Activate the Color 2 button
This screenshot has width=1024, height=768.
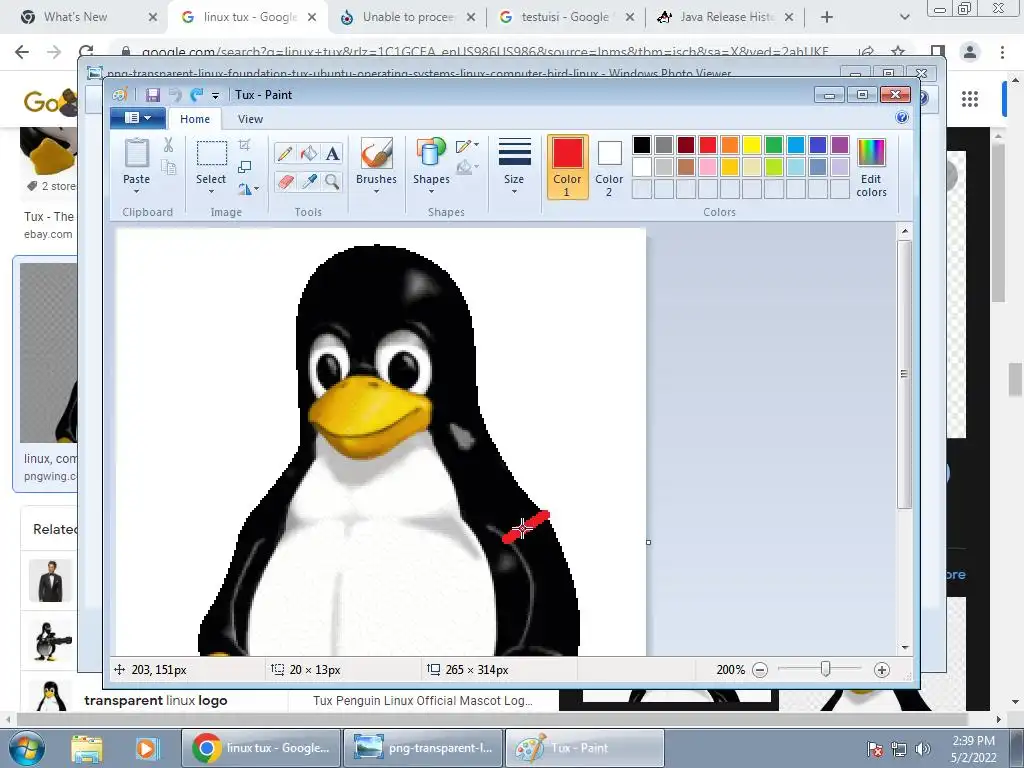tap(609, 167)
